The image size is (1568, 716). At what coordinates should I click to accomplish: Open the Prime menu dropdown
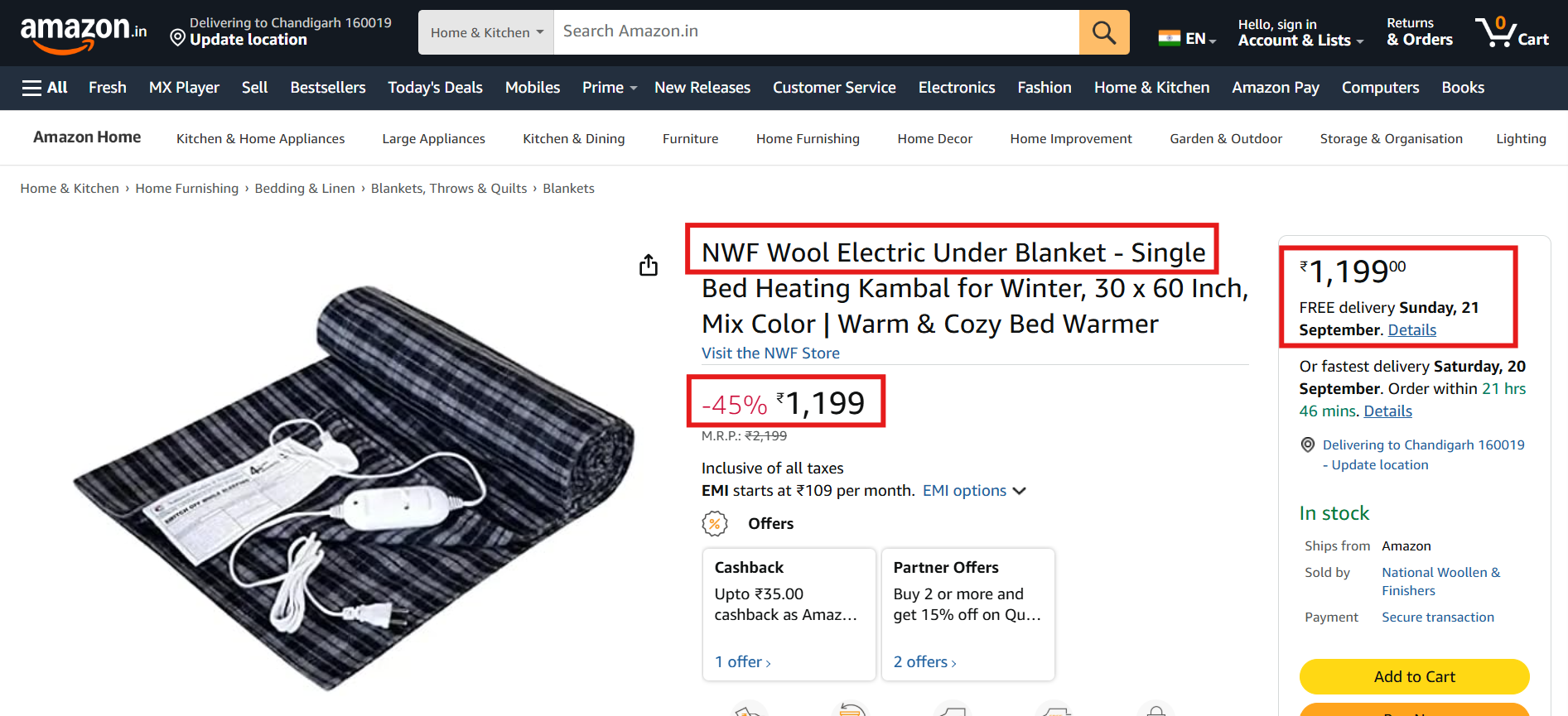coord(609,88)
